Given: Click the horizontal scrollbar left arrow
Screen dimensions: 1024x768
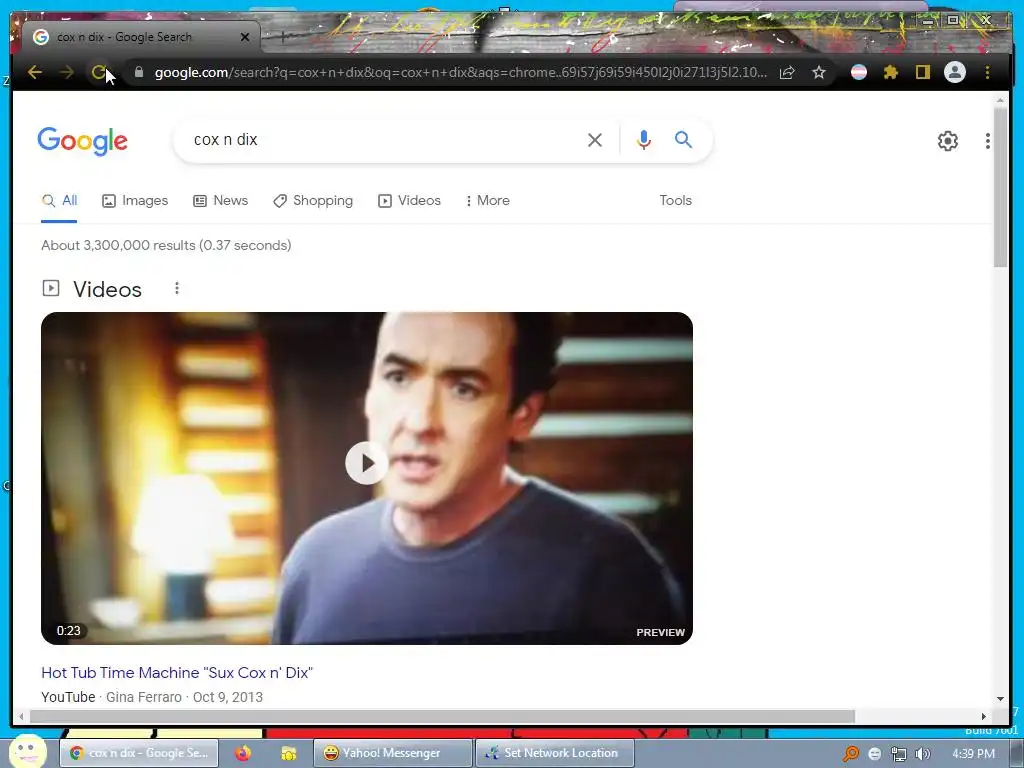Looking at the screenshot, I should [21, 716].
